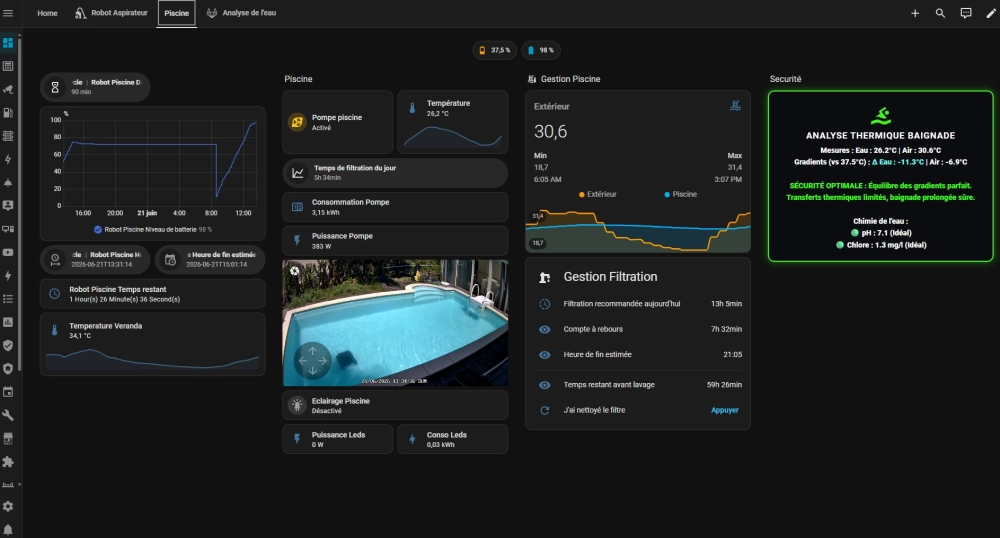Open search with the magnifier icon

[x=940, y=13]
